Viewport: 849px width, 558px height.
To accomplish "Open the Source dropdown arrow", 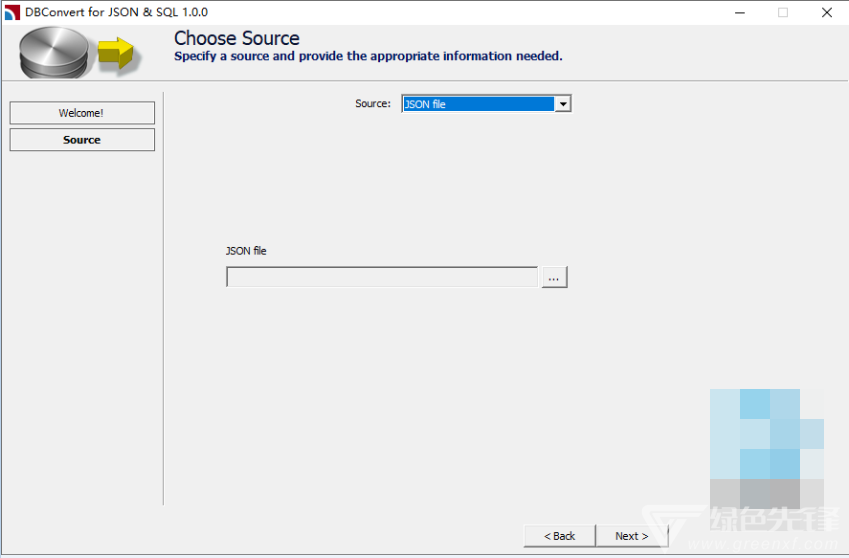I will point(563,104).
